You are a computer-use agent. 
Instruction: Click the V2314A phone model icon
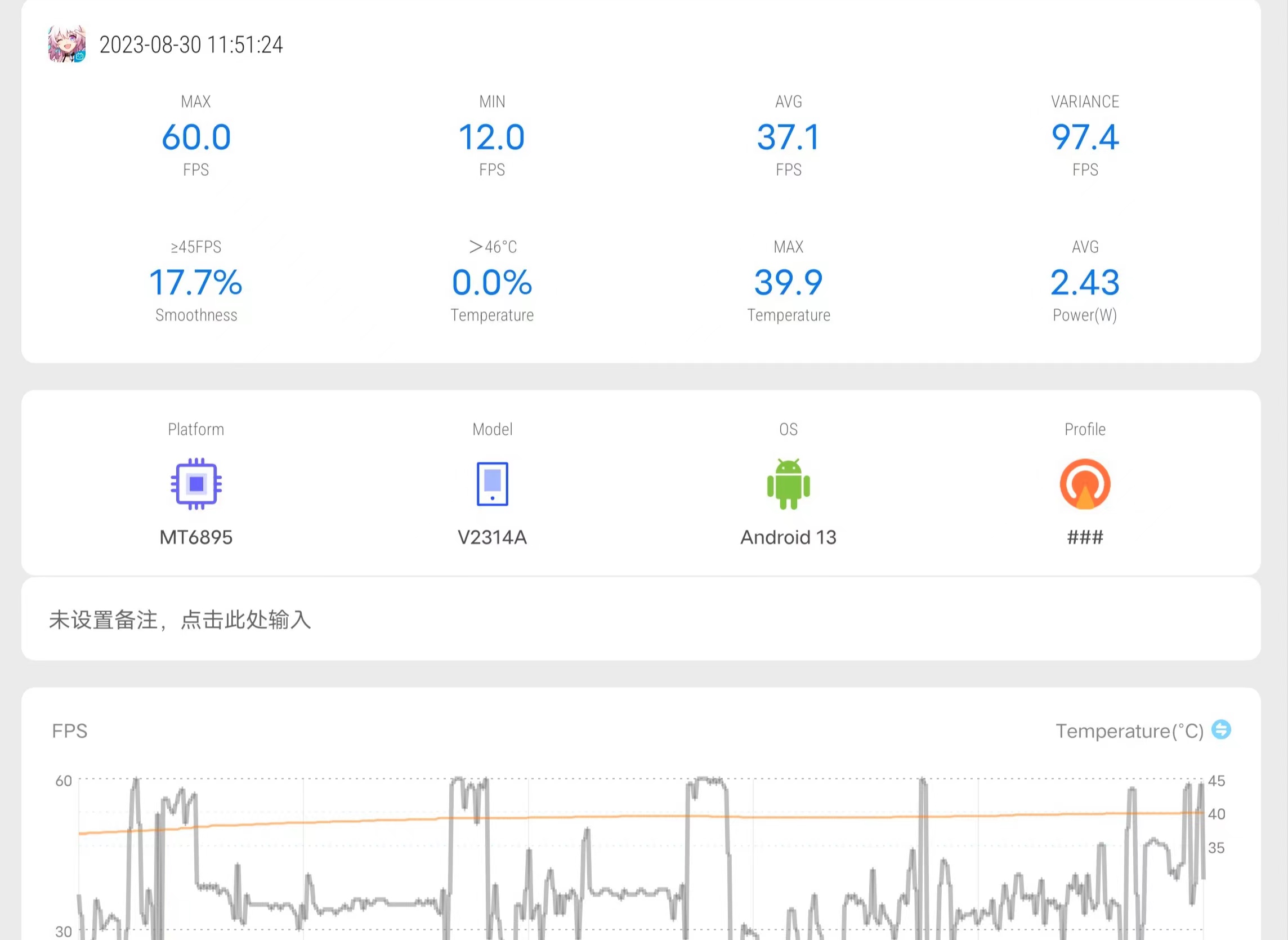492,484
